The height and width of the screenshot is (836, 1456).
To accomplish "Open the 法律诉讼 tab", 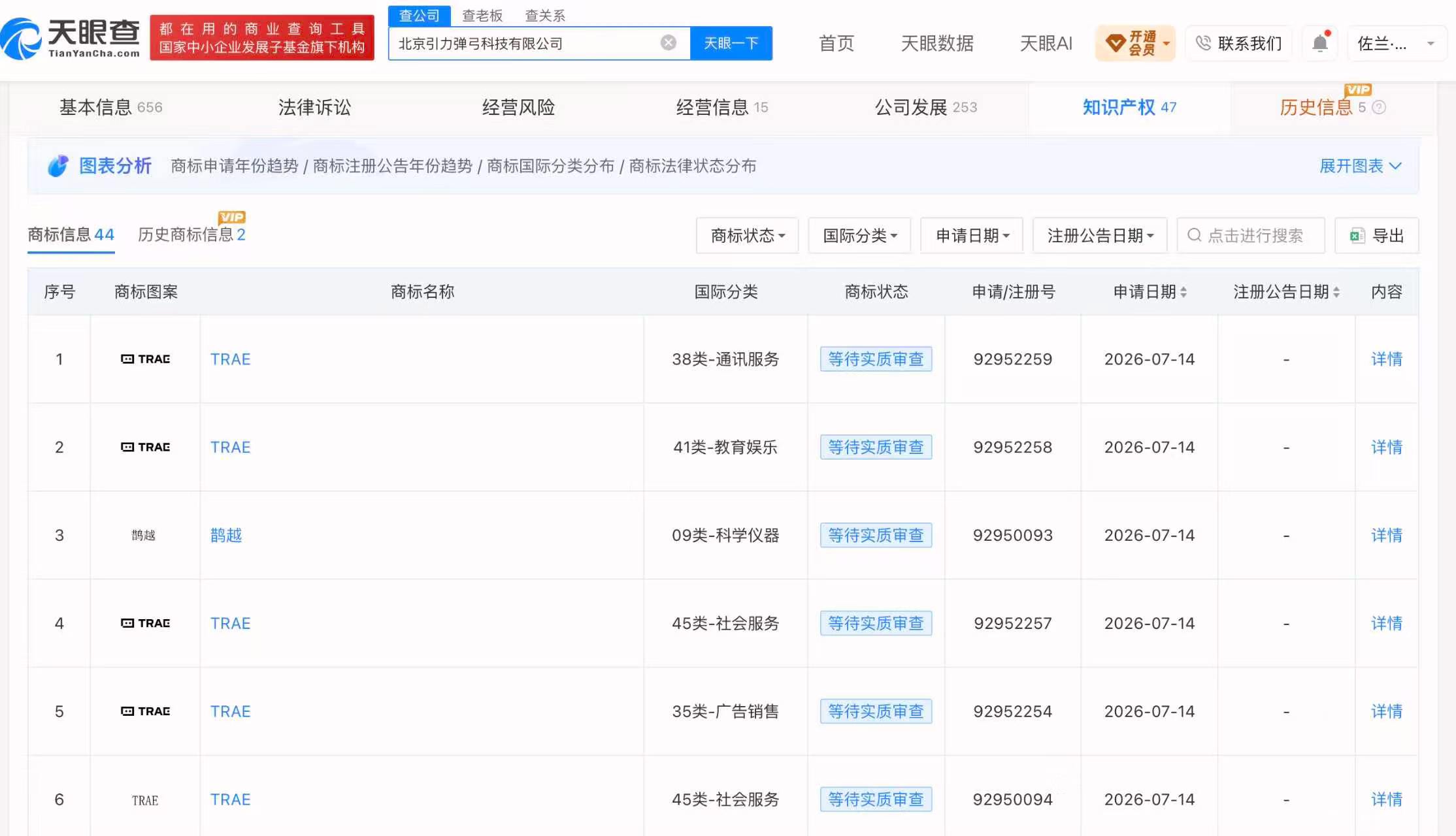I will point(314,107).
